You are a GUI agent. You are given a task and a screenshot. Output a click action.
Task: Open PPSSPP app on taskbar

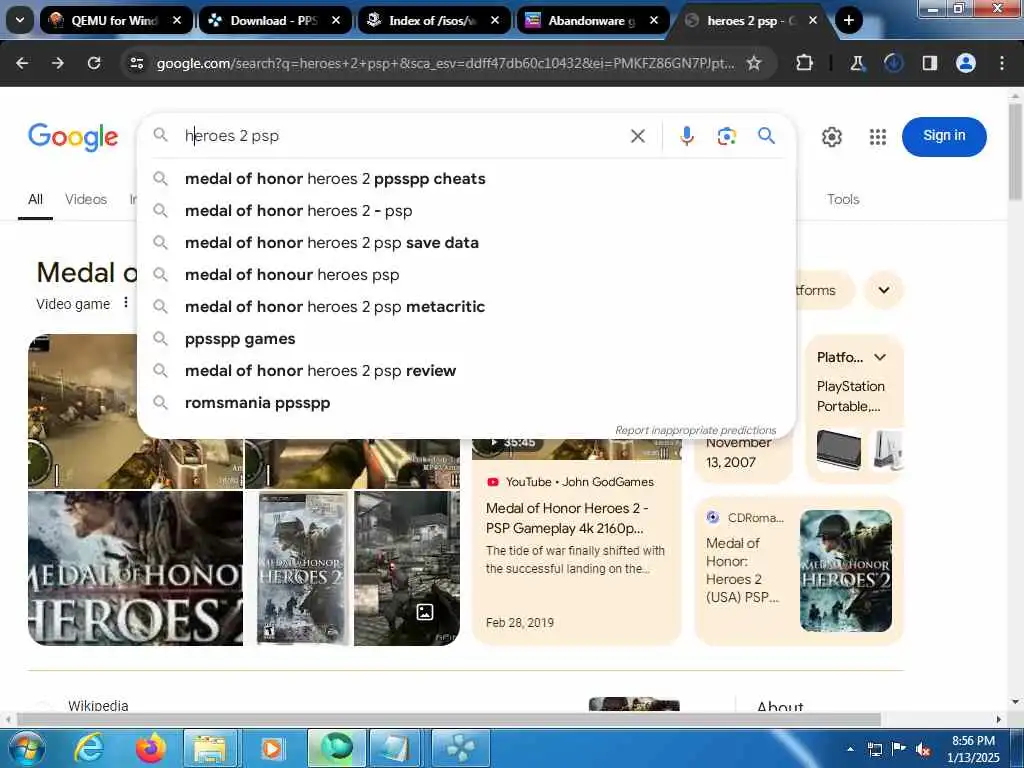point(460,748)
